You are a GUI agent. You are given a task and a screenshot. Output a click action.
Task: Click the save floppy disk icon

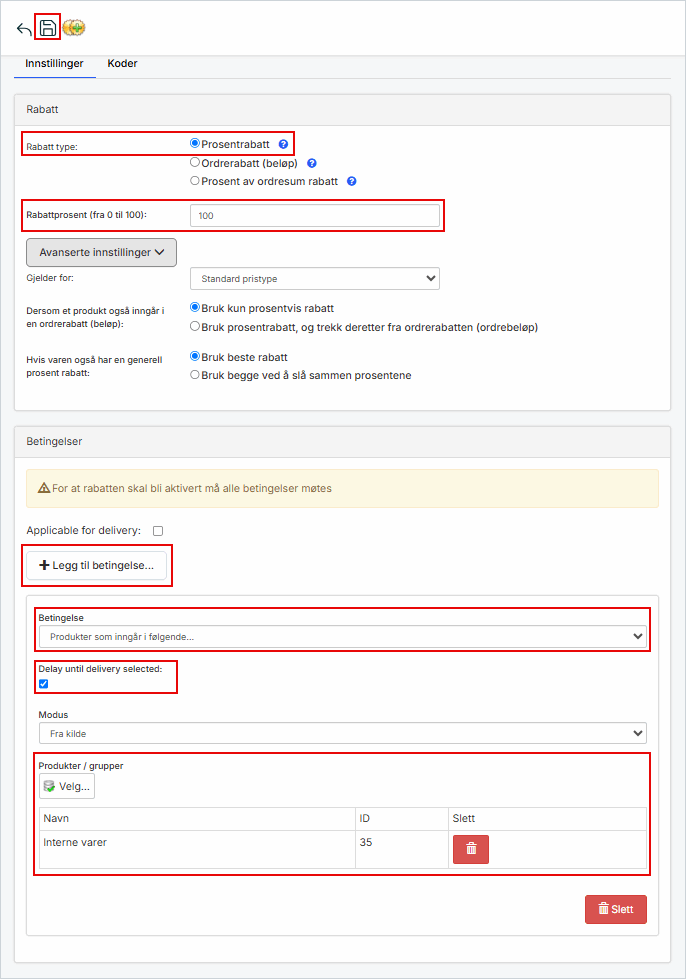coord(48,28)
